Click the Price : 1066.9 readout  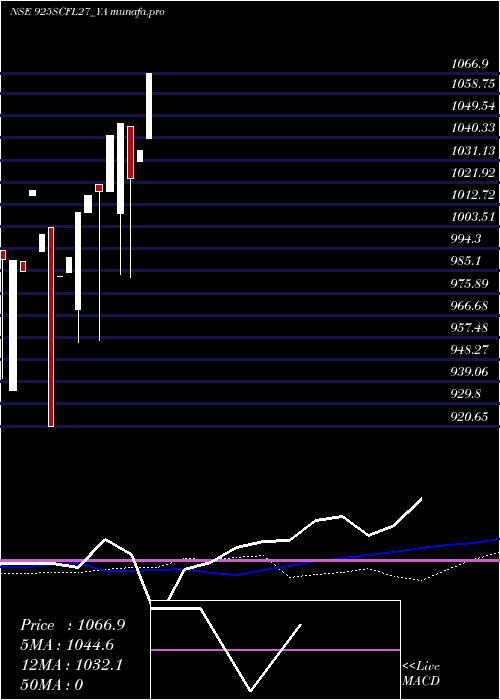click(73, 625)
